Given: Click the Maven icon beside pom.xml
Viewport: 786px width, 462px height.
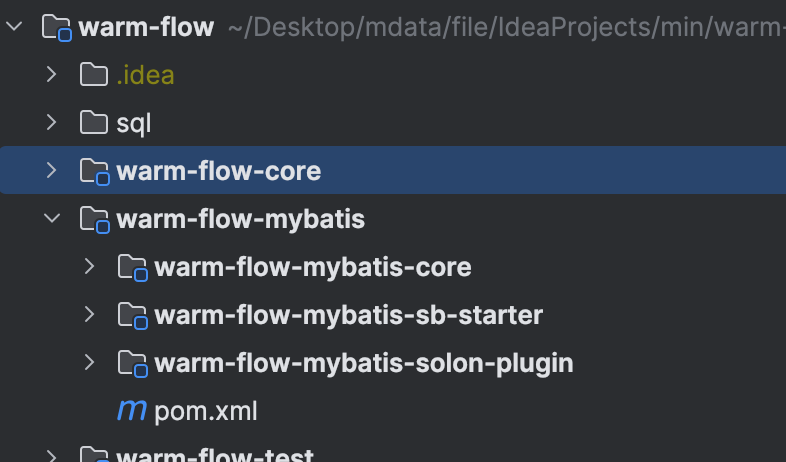Looking at the screenshot, I should (132, 410).
